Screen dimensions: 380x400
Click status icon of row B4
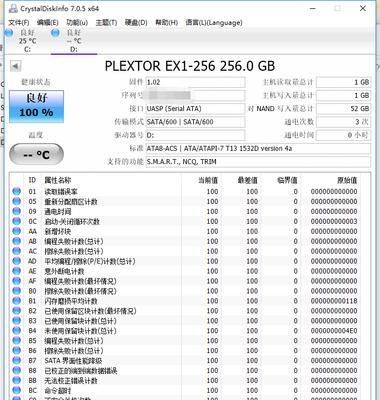(x=16, y=331)
